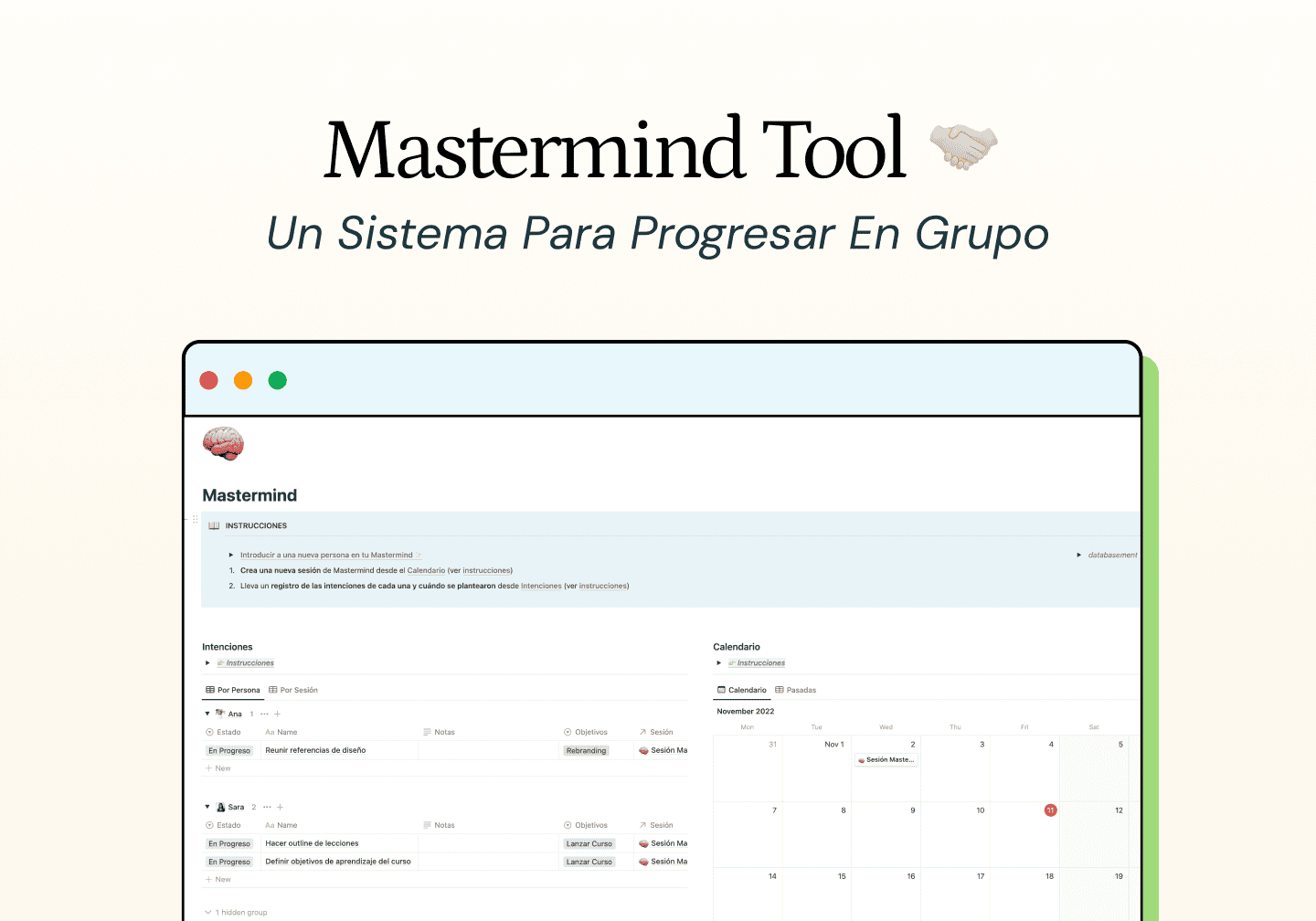Viewport: 1316px width, 921px height.
Task: Collapse the Ana group with its disclosure triangle
Action: [207, 714]
